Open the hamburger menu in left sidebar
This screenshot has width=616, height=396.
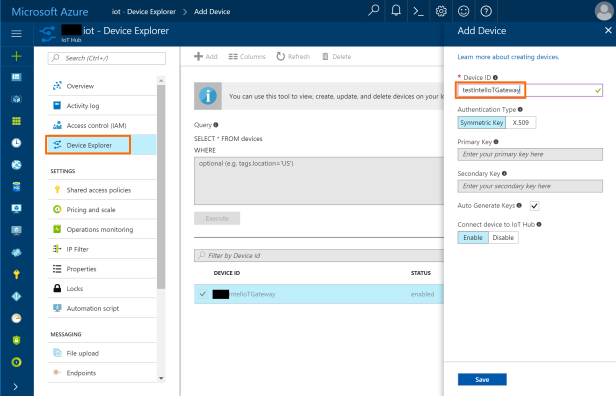tap(16, 34)
